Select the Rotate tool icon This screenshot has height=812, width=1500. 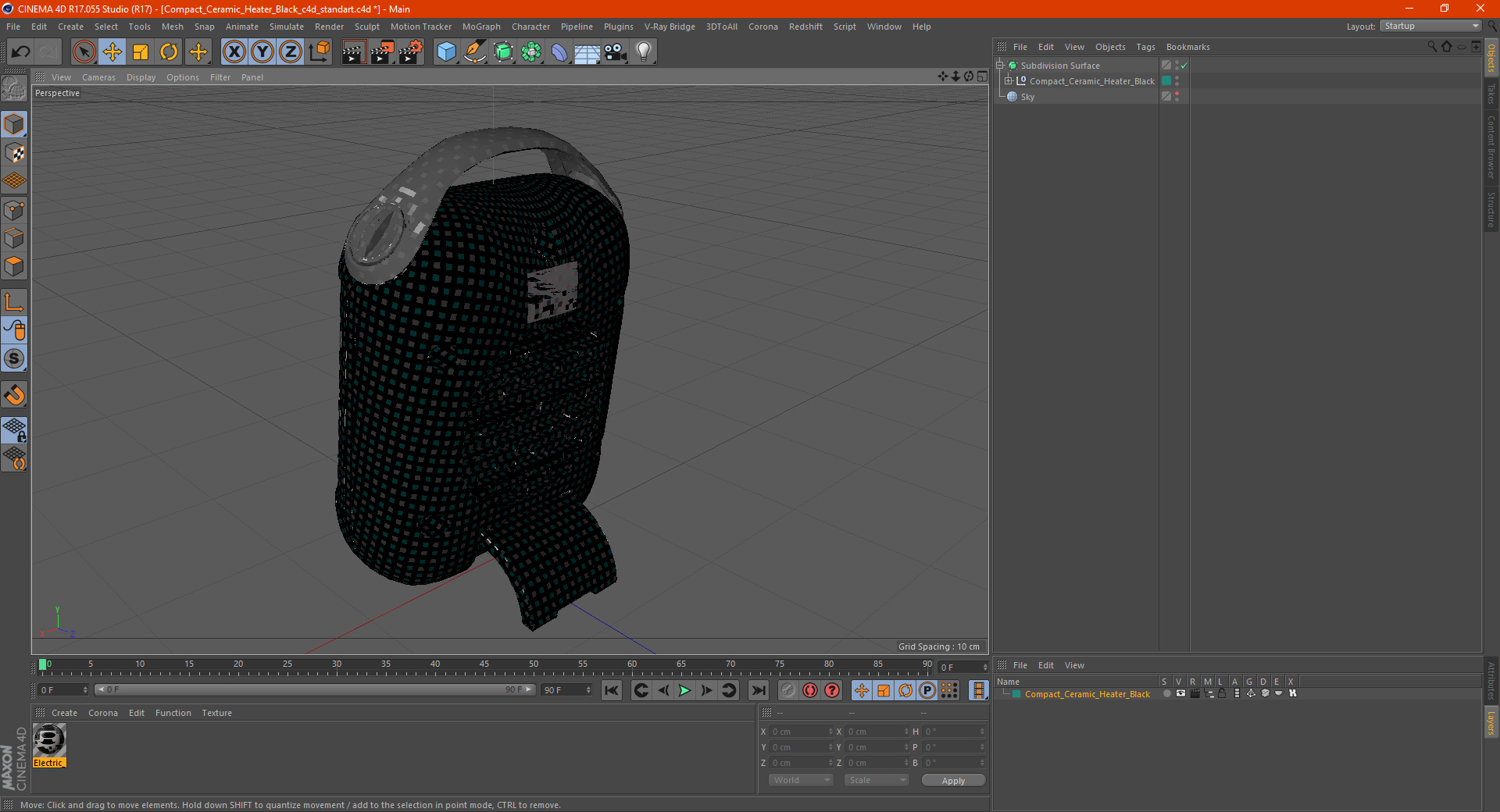coord(169,52)
